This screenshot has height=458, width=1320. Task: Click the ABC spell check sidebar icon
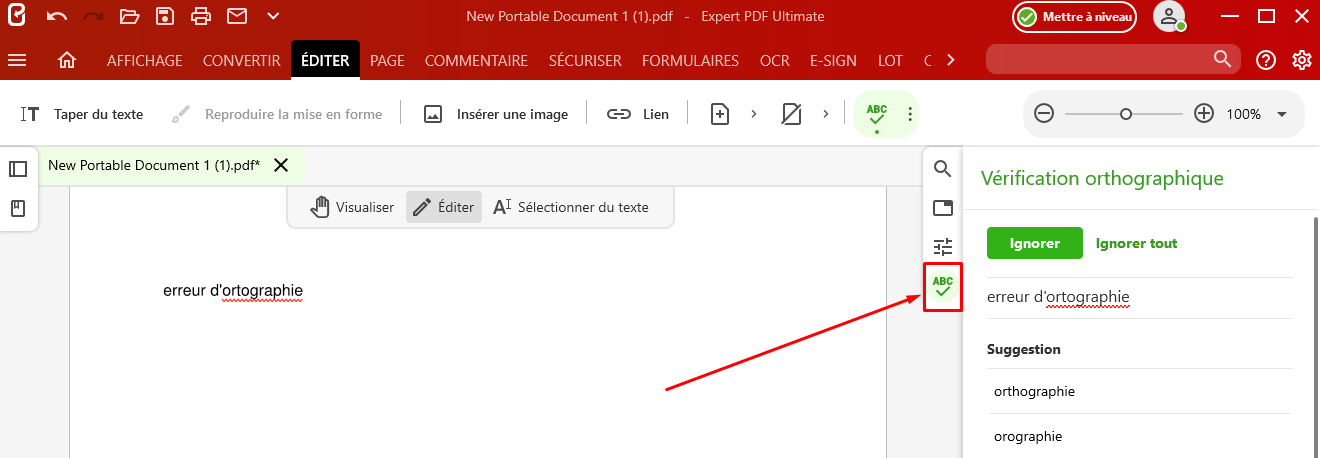point(942,287)
